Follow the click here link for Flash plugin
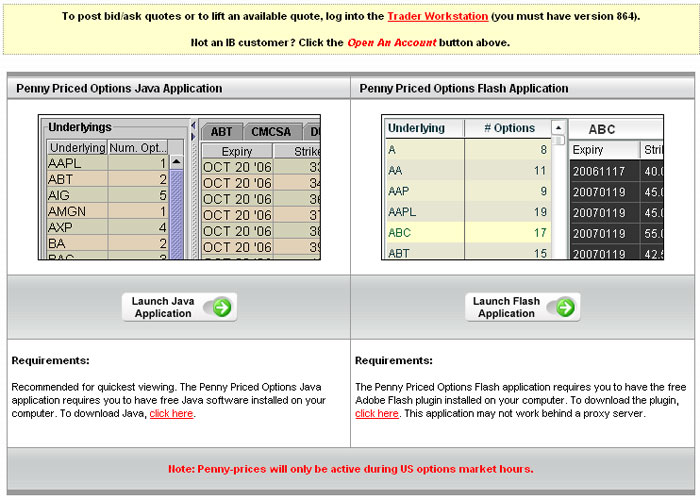The width and height of the screenshot is (700, 500). pos(377,413)
